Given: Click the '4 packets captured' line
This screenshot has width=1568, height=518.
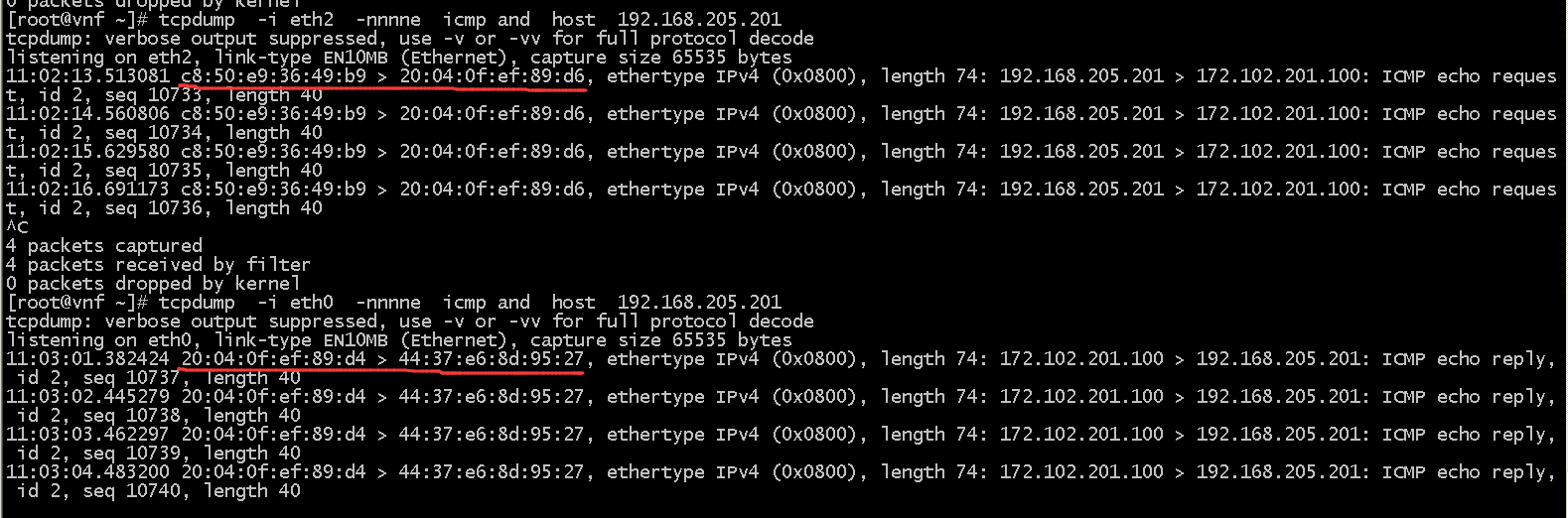Looking at the screenshot, I should (104, 245).
